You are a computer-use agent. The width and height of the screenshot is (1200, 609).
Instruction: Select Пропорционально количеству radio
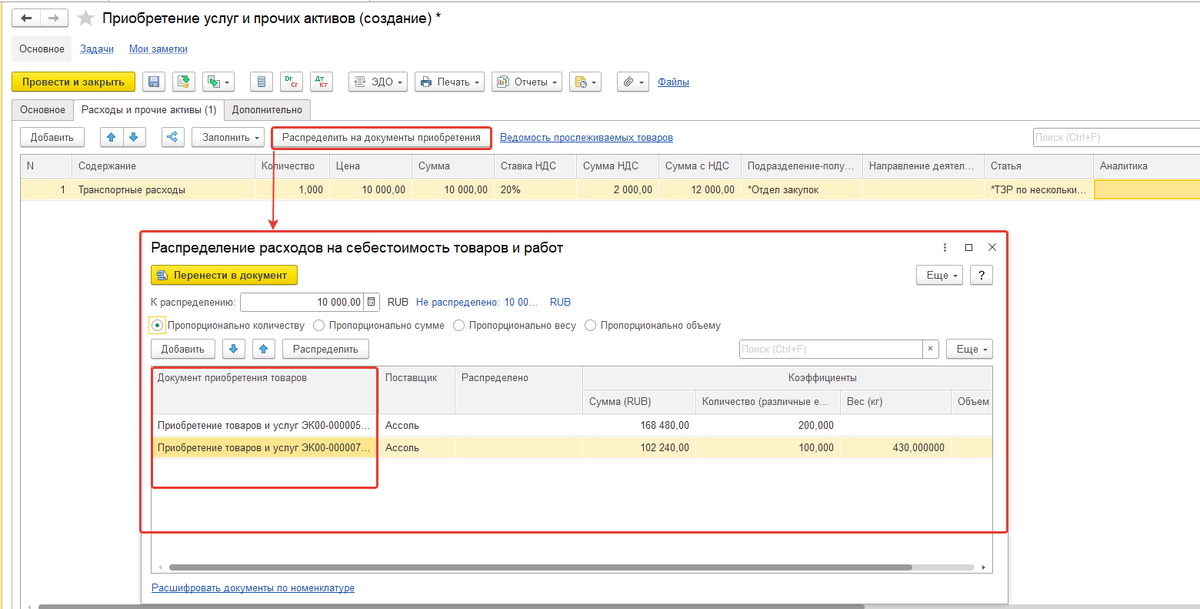coord(157,325)
